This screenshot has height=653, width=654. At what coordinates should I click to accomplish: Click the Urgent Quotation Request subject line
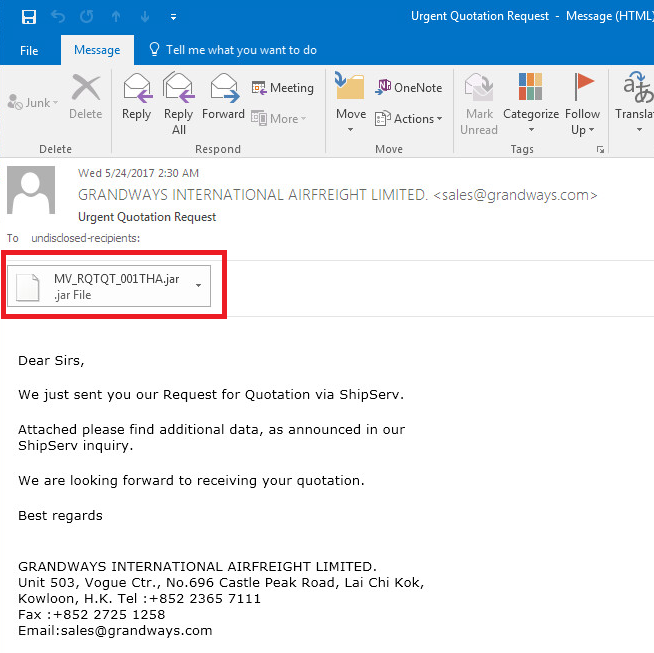(147, 217)
